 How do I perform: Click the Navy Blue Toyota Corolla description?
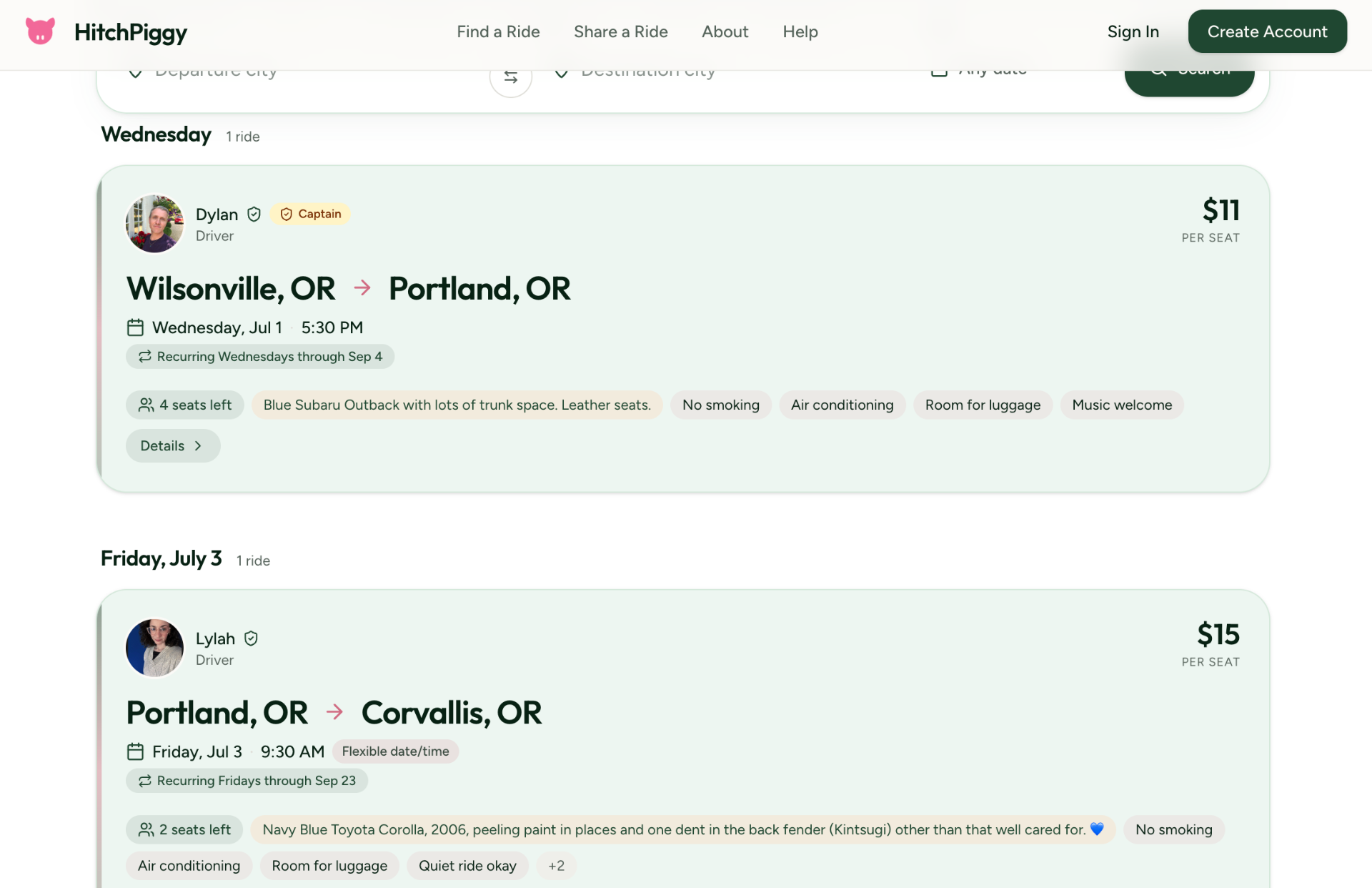pos(683,829)
